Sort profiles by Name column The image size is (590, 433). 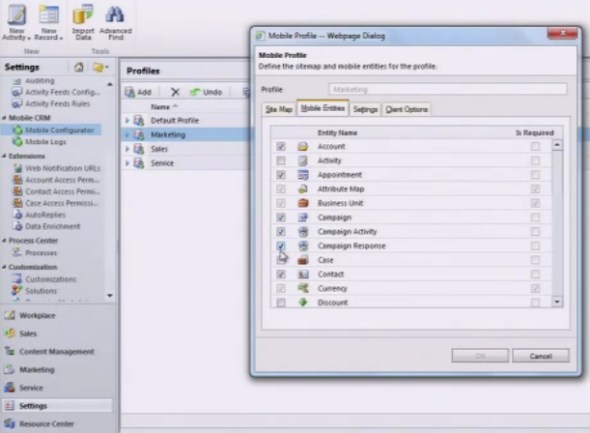[x=164, y=107]
